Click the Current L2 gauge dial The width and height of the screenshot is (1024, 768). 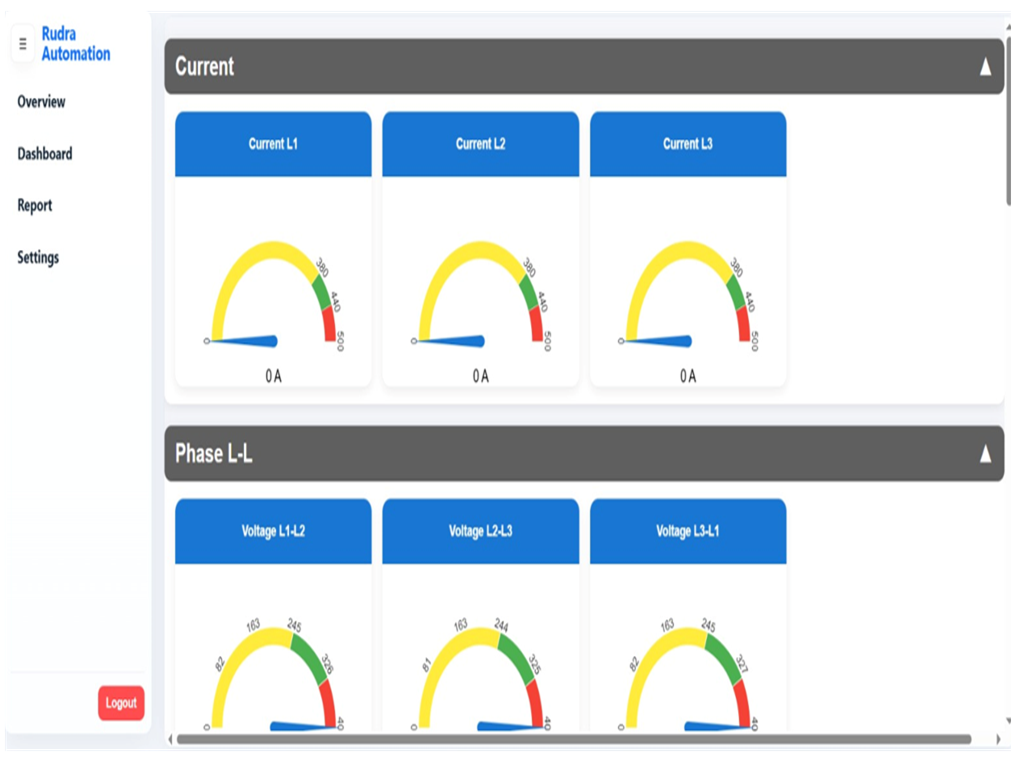[x=481, y=297]
